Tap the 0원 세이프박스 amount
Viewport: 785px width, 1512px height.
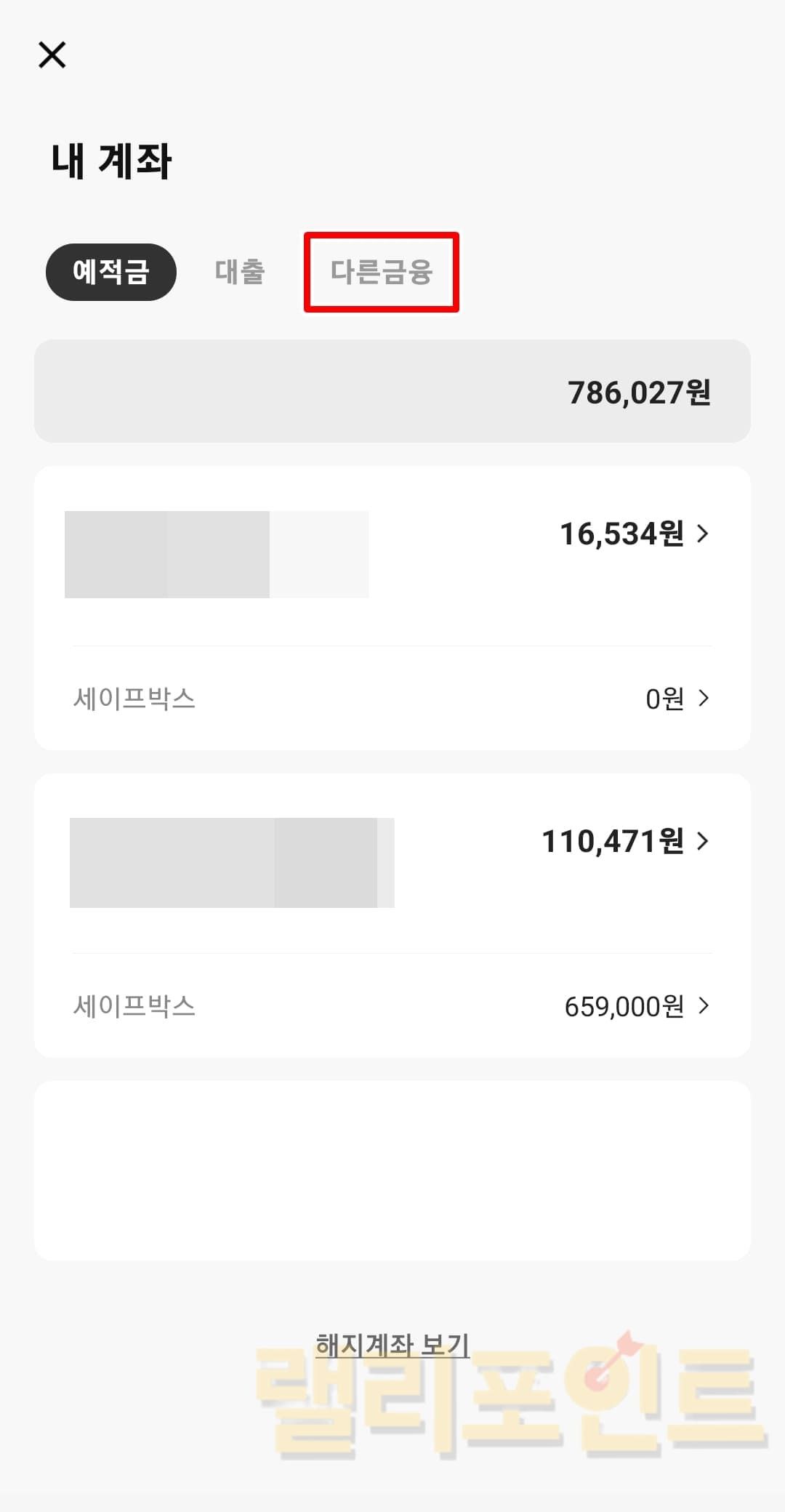click(664, 699)
